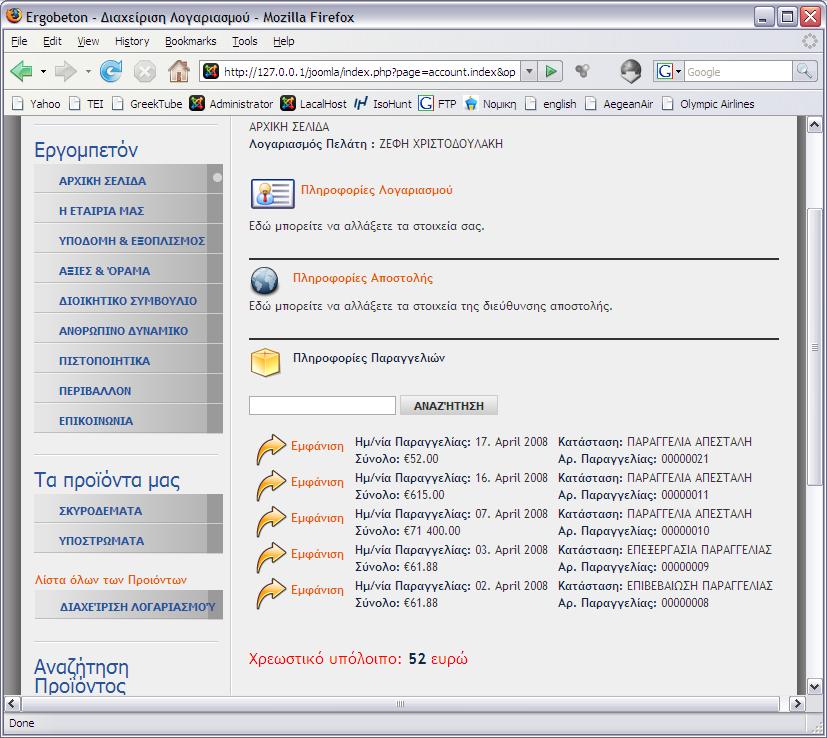Open the search engine selector dropdown
Screen dimensions: 827x738
678,71
